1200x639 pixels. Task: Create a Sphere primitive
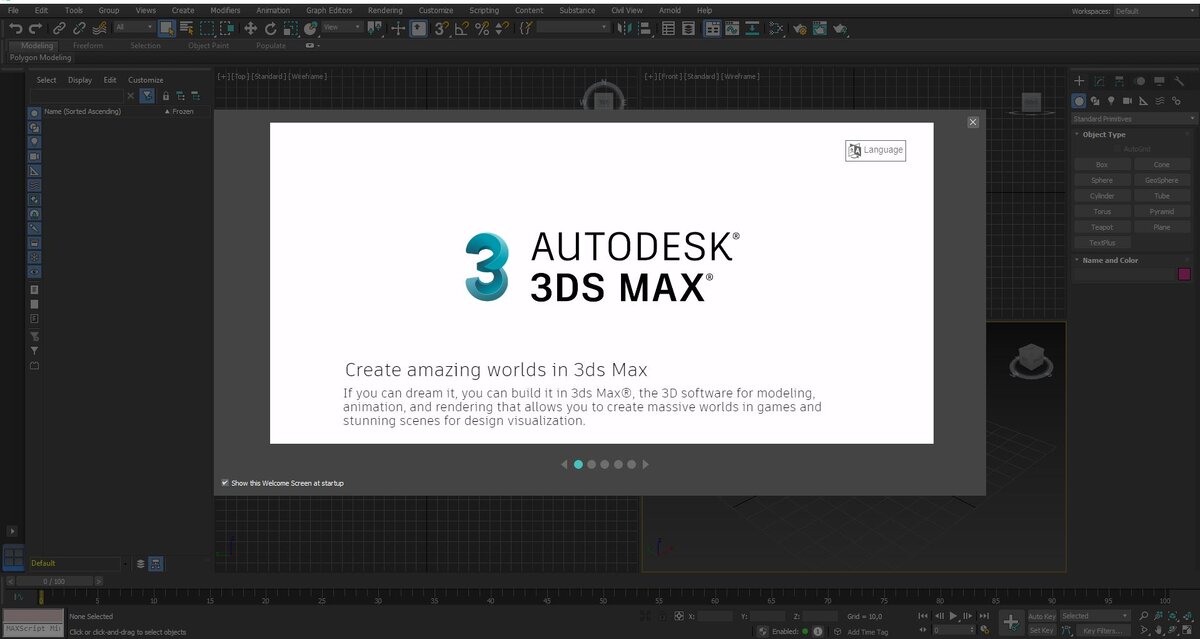click(1102, 181)
